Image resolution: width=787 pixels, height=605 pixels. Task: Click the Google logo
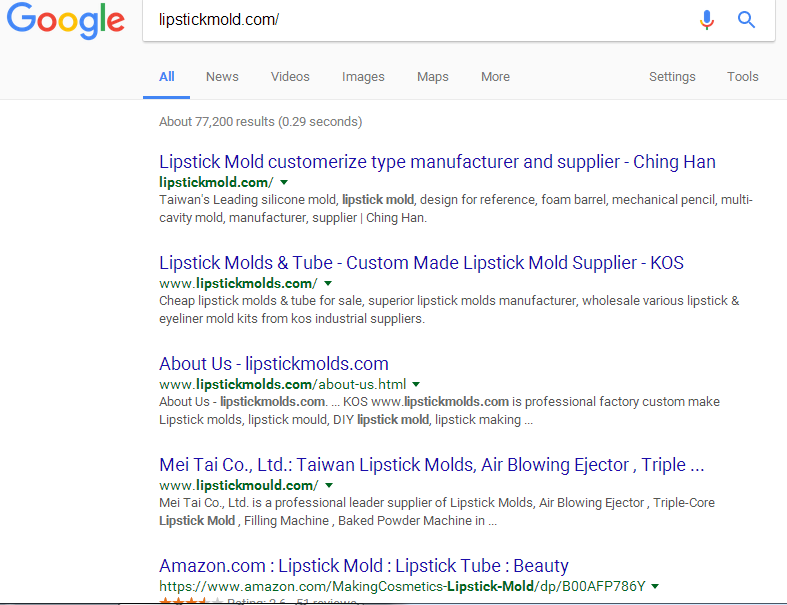66,20
